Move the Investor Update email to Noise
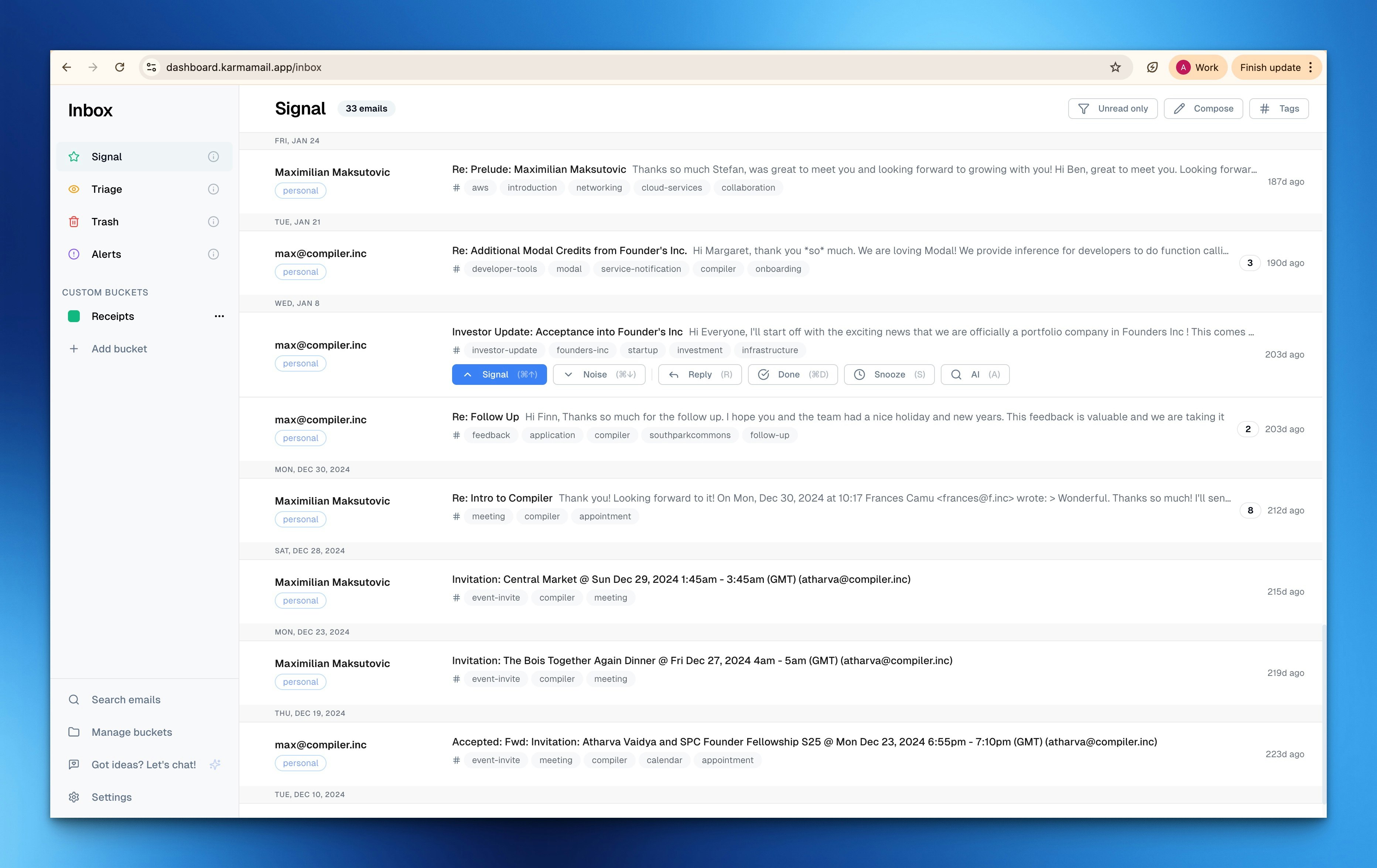 click(x=599, y=375)
